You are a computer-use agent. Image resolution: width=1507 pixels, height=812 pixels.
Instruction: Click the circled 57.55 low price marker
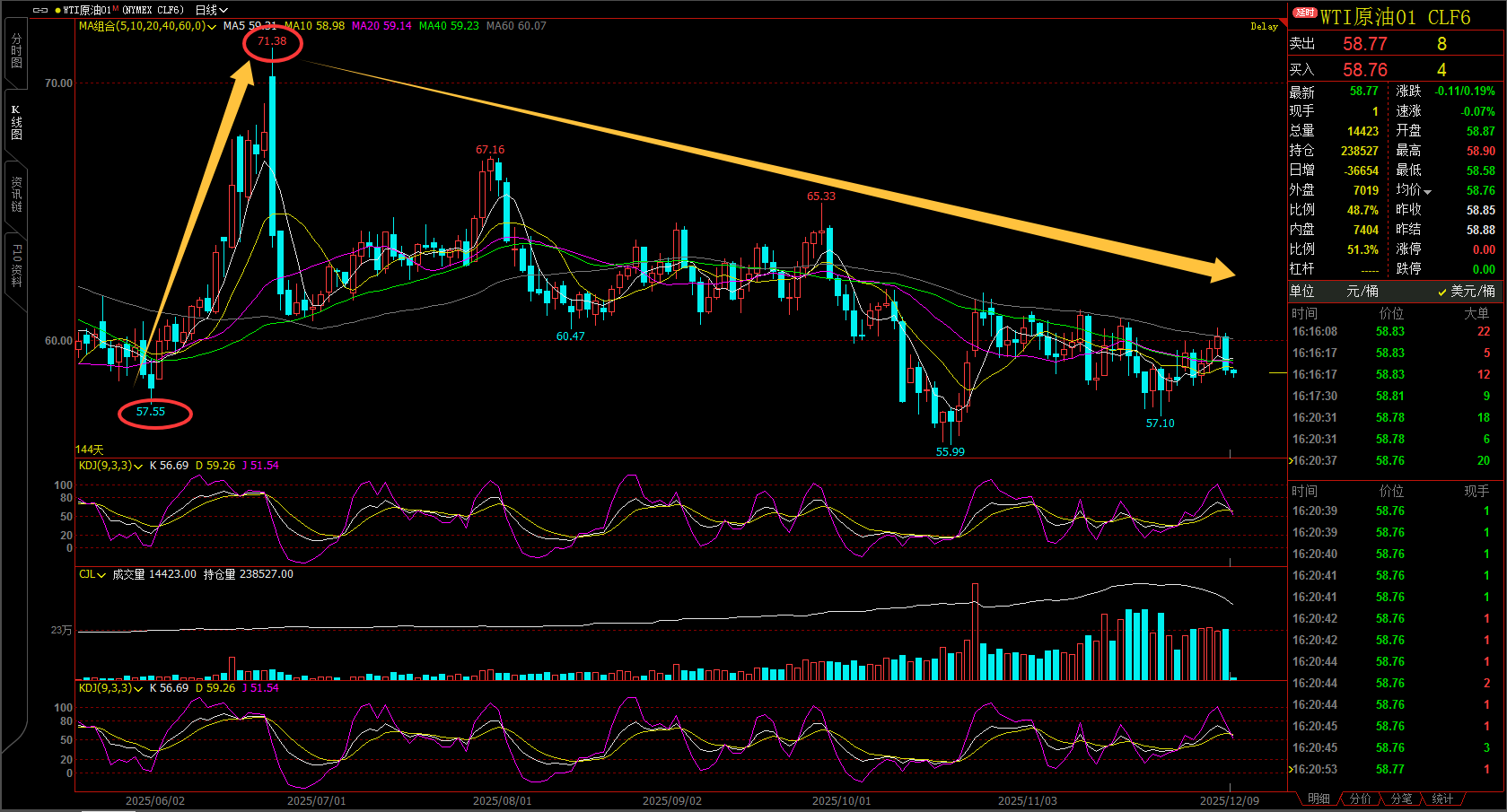[x=153, y=412]
